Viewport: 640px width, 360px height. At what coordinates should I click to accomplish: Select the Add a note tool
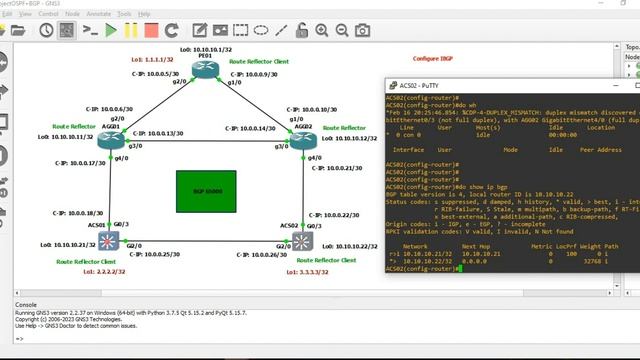(200, 30)
